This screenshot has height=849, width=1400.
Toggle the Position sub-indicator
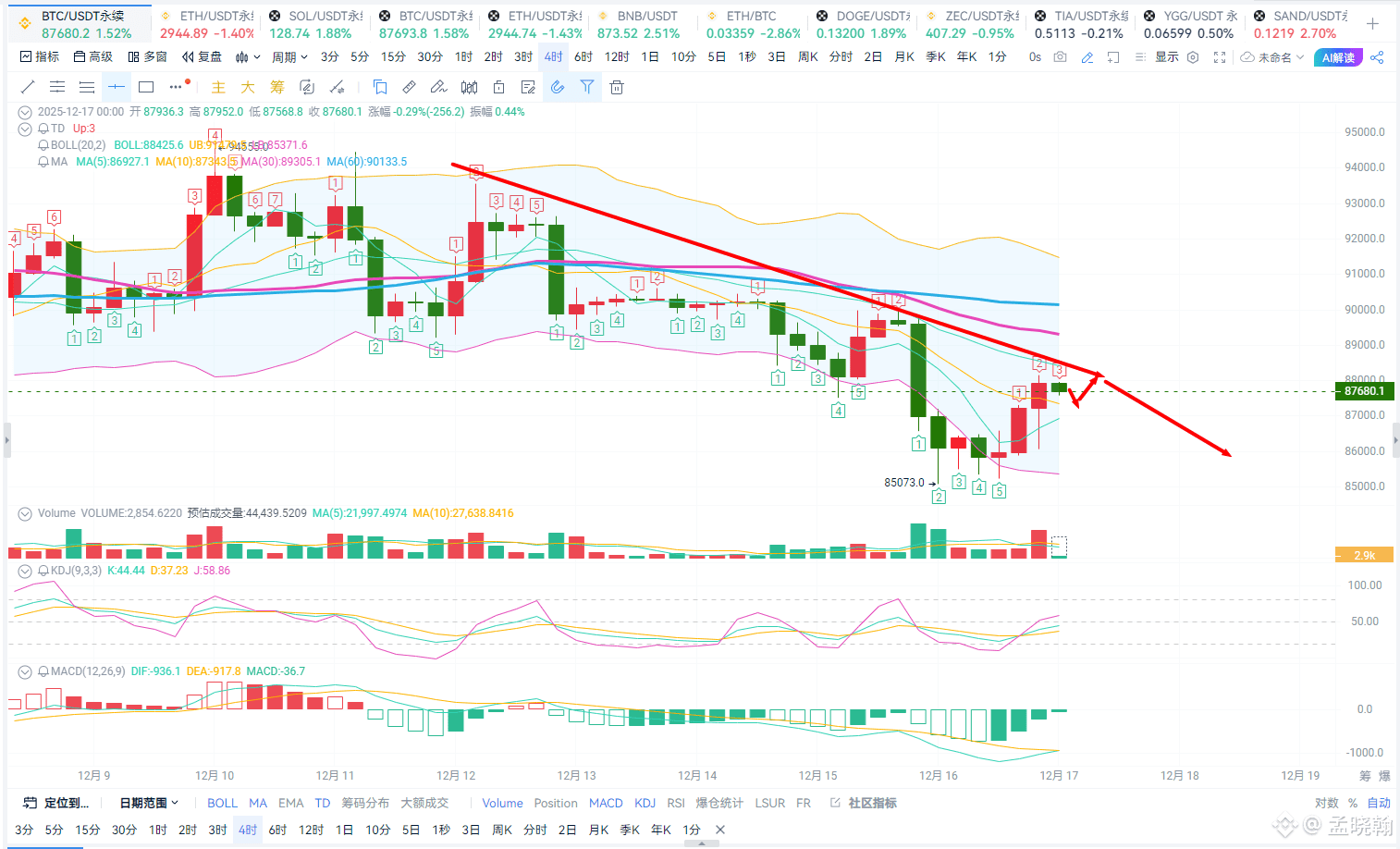556,803
